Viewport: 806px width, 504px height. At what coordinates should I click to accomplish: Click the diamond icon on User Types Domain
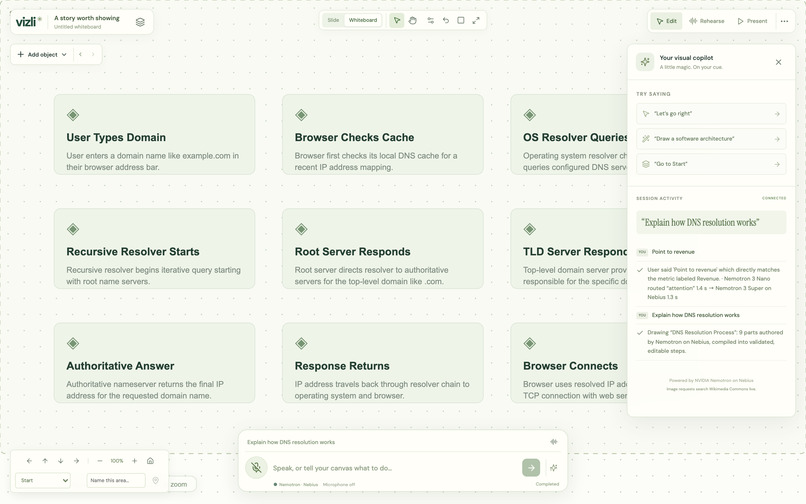pos(73,115)
